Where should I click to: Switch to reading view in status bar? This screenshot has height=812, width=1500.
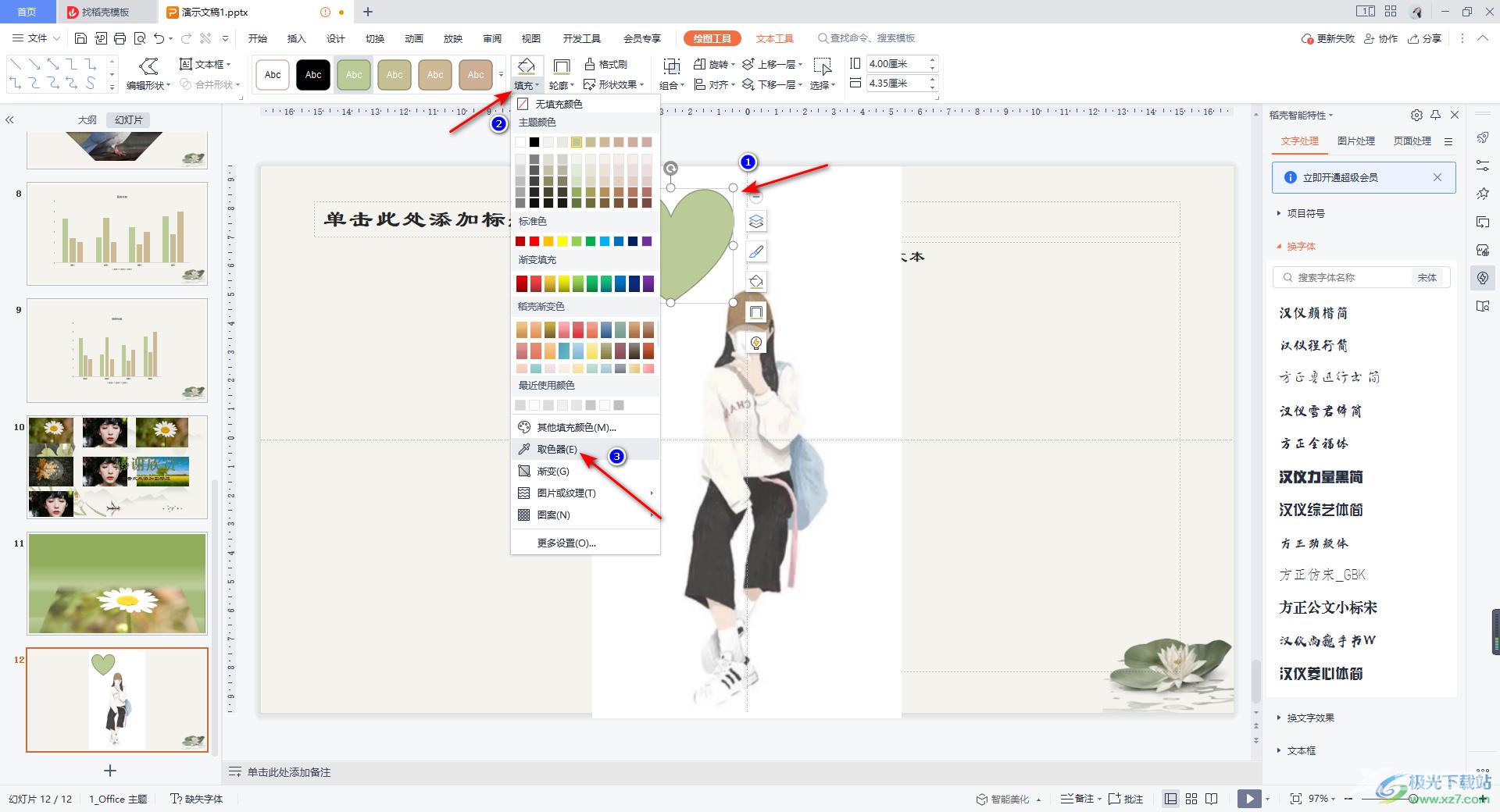tap(1212, 799)
